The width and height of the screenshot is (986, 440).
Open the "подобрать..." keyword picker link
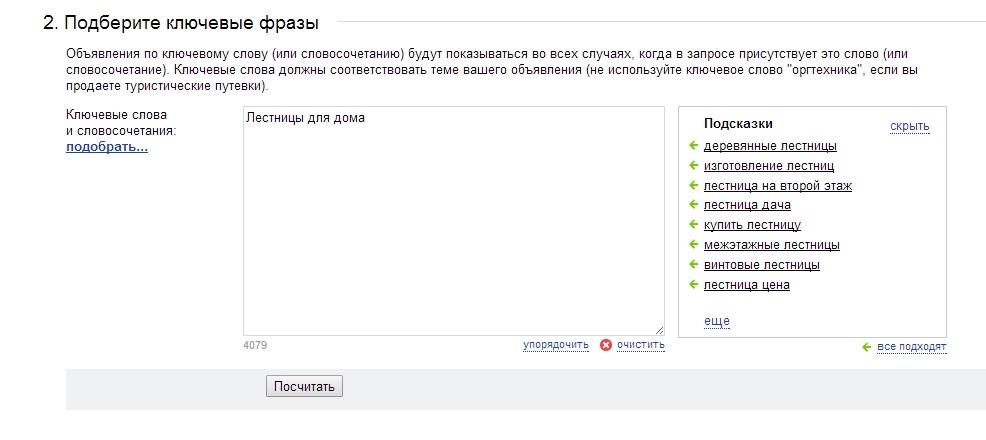(x=107, y=148)
